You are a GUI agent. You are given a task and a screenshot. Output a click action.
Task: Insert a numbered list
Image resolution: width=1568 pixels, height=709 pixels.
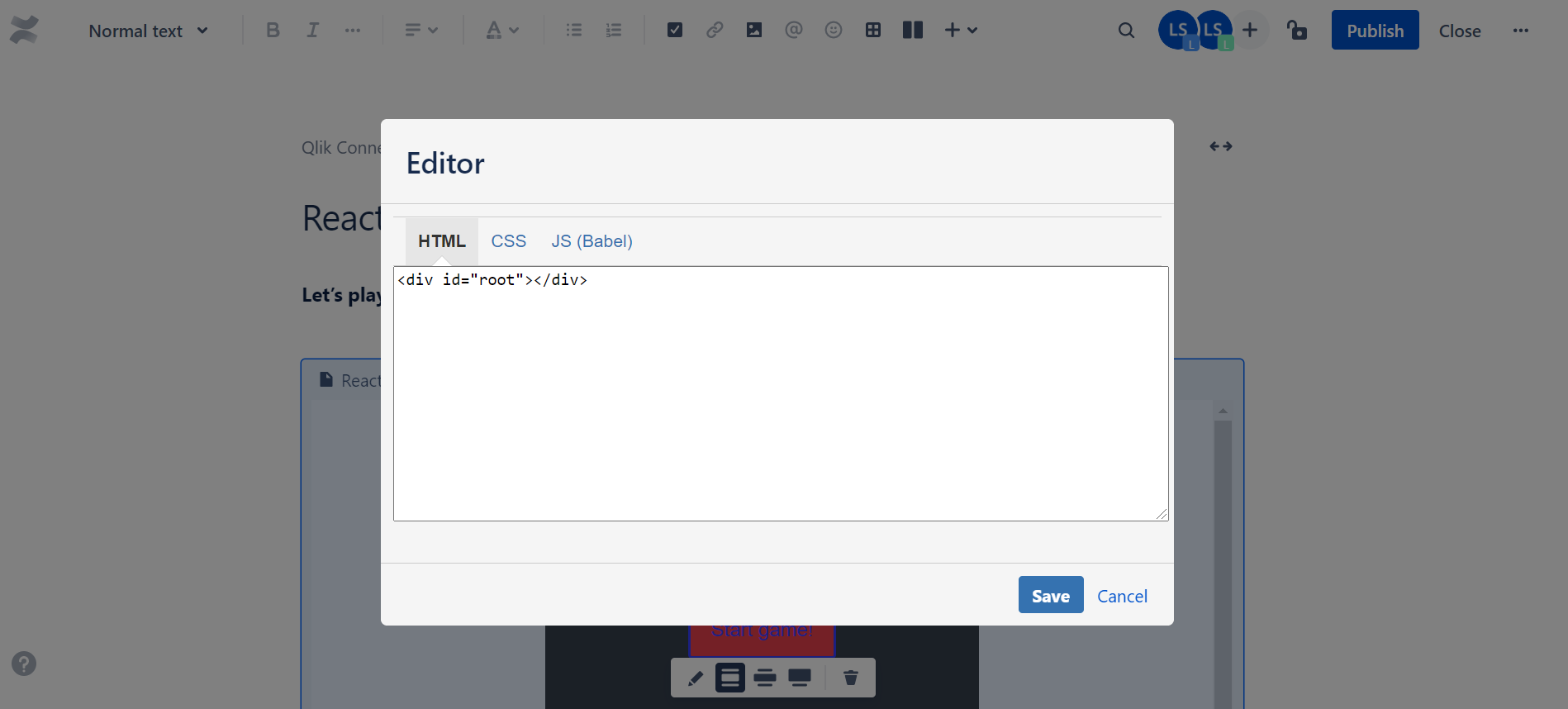coord(614,31)
